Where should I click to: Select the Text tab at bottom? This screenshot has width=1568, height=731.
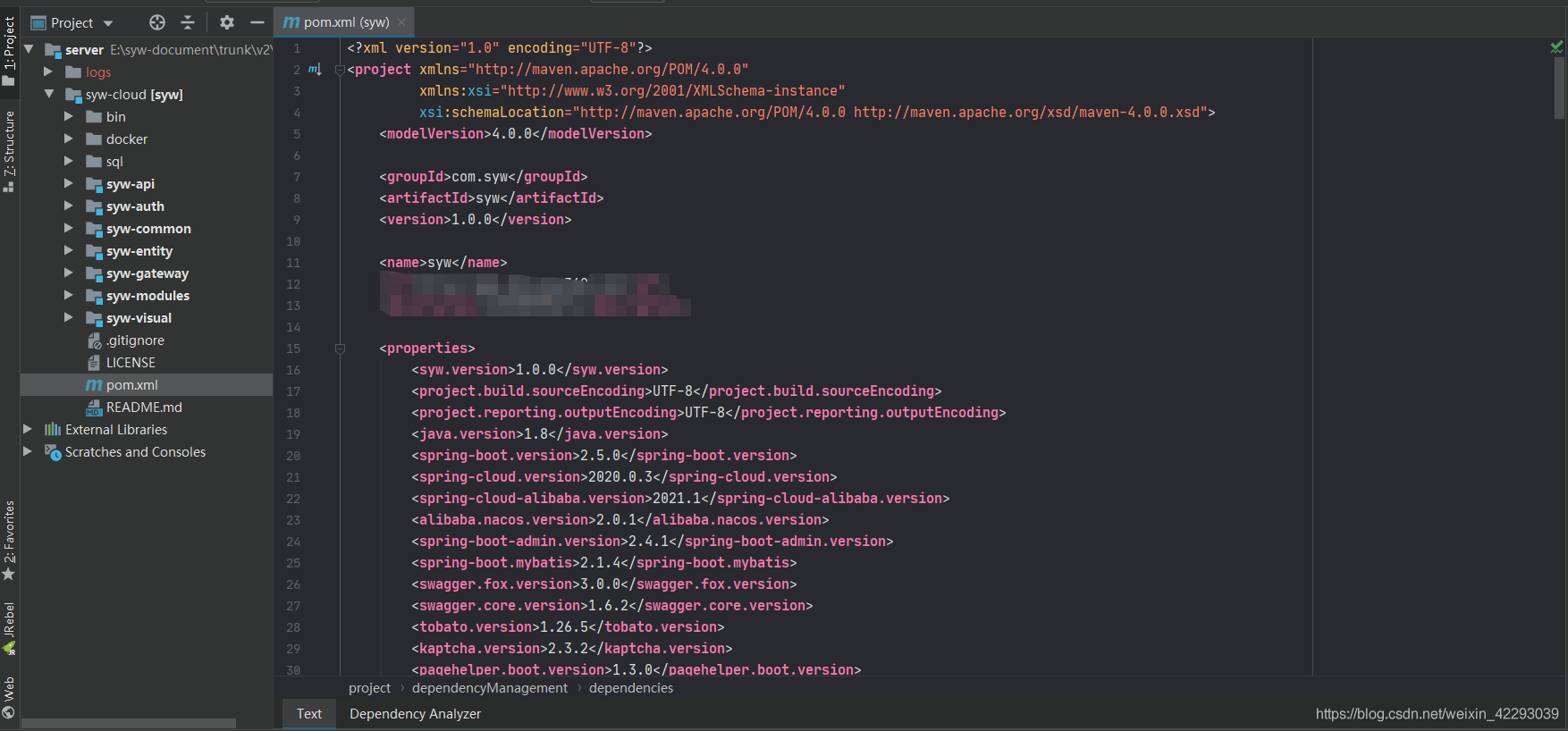point(309,714)
